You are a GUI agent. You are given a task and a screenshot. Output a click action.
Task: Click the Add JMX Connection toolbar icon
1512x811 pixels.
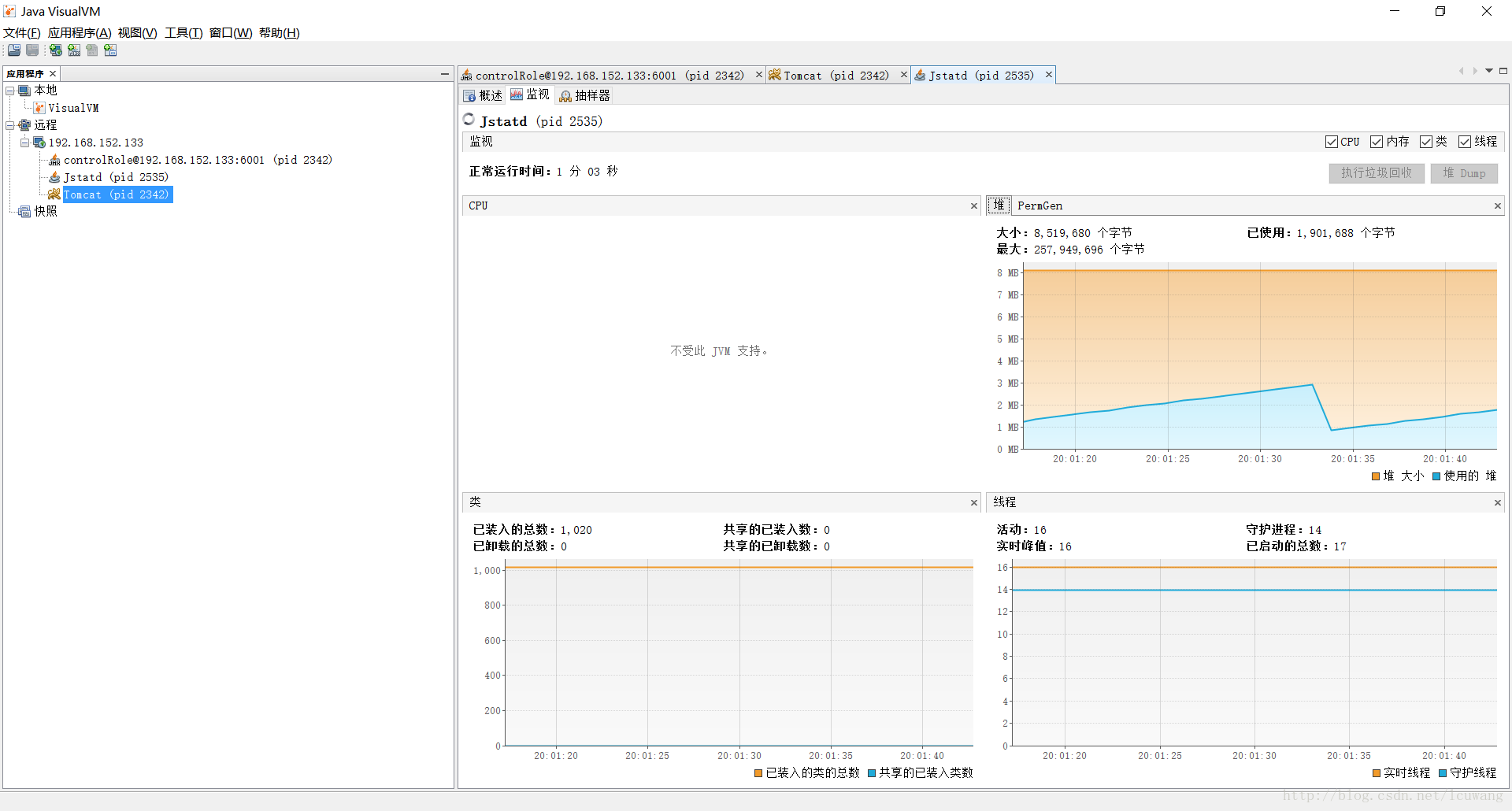pyautogui.click(x=74, y=50)
